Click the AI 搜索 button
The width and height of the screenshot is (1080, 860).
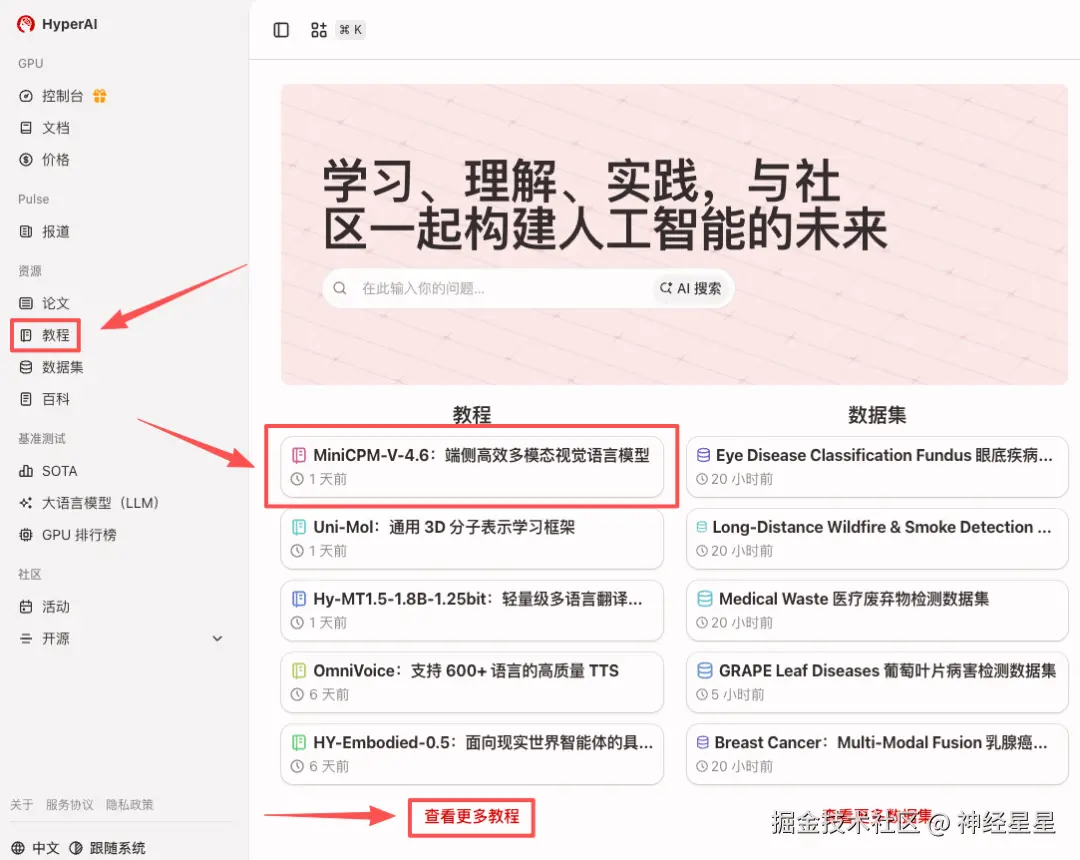691,288
